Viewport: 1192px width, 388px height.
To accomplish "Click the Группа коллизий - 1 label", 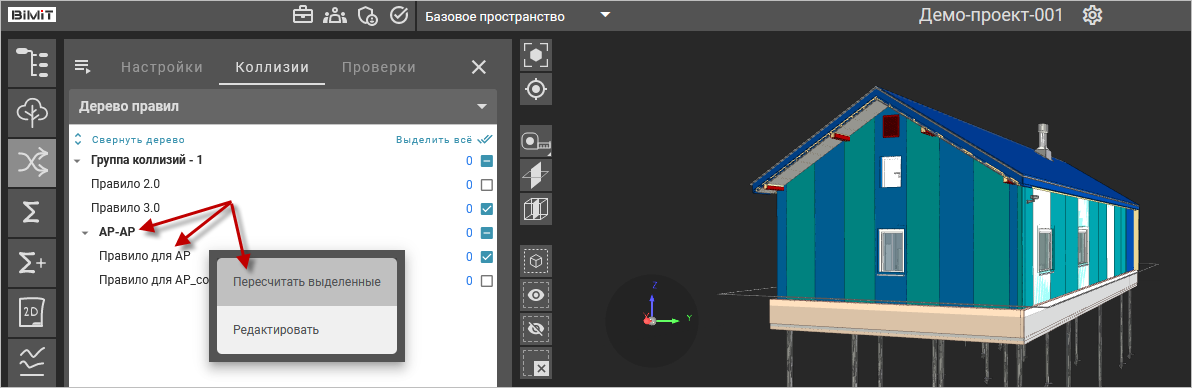I will click(x=146, y=161).
